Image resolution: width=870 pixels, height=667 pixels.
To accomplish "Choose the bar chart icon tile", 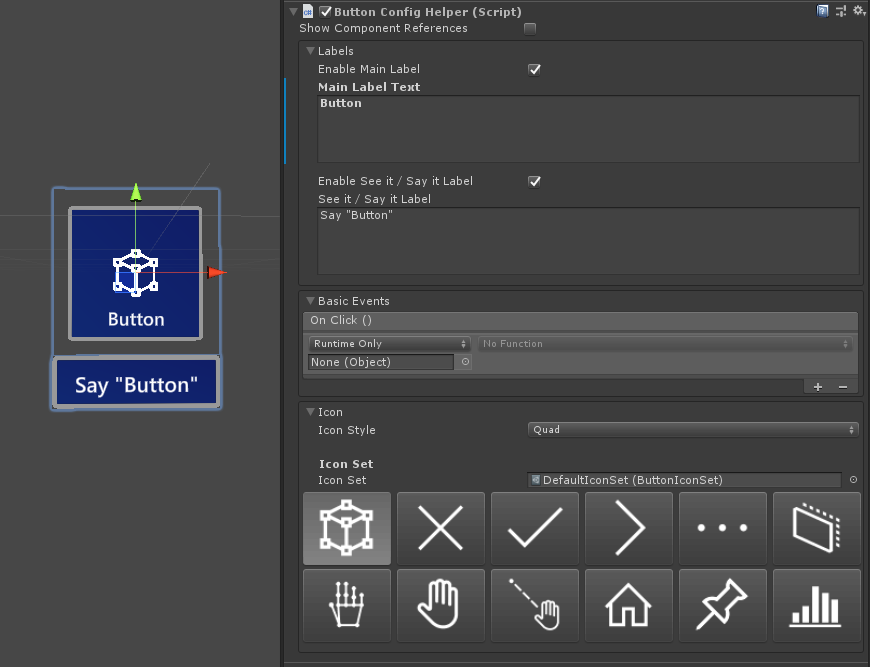I will tap(816, 605).
